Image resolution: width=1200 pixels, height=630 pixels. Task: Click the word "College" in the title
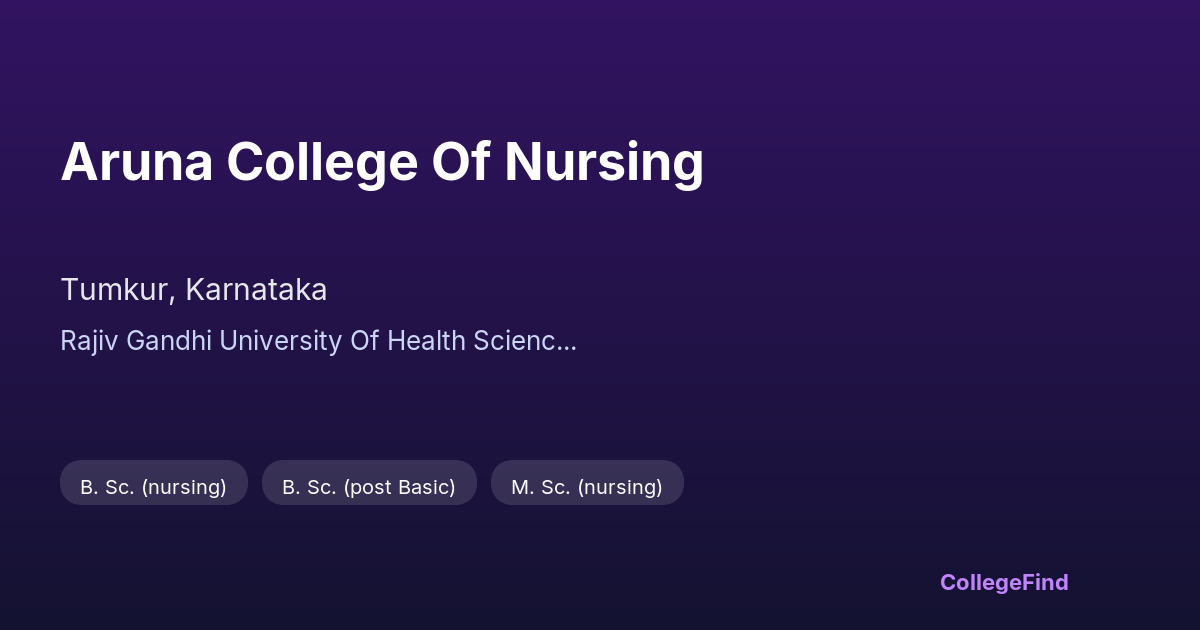coord(323,162)
